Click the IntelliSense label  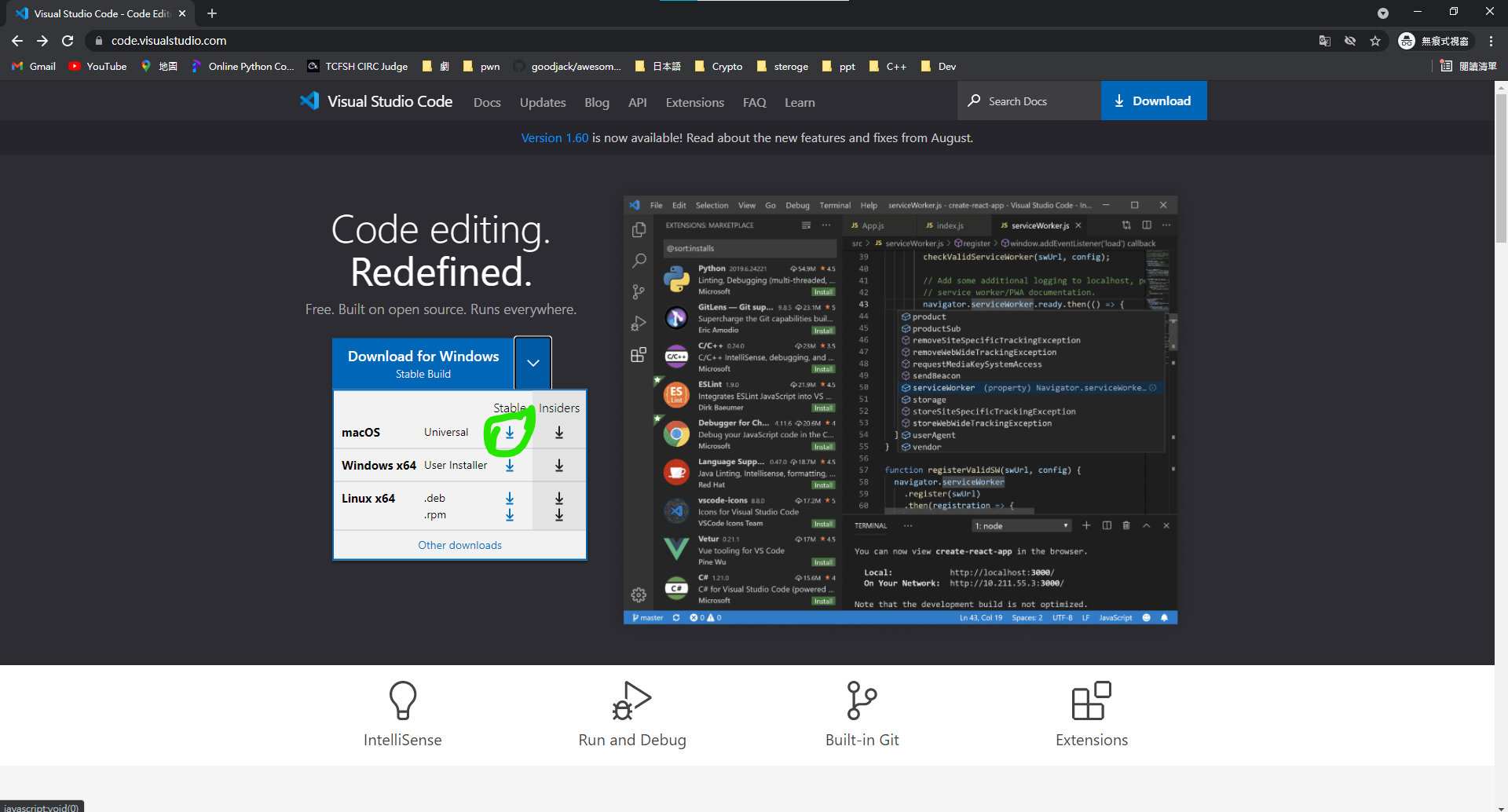click(403, 740)
